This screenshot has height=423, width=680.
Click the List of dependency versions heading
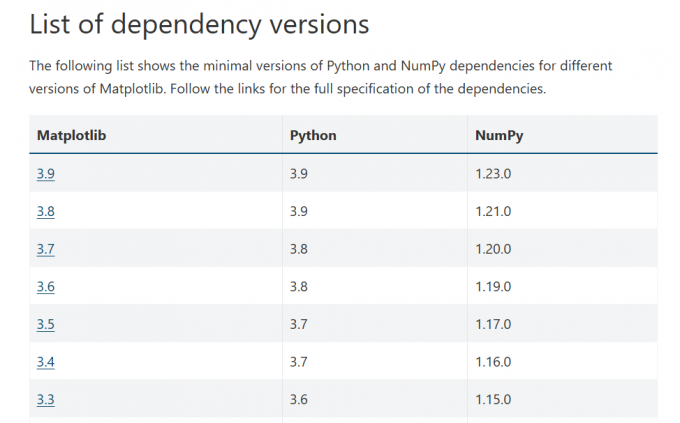[x=199, y=25]
